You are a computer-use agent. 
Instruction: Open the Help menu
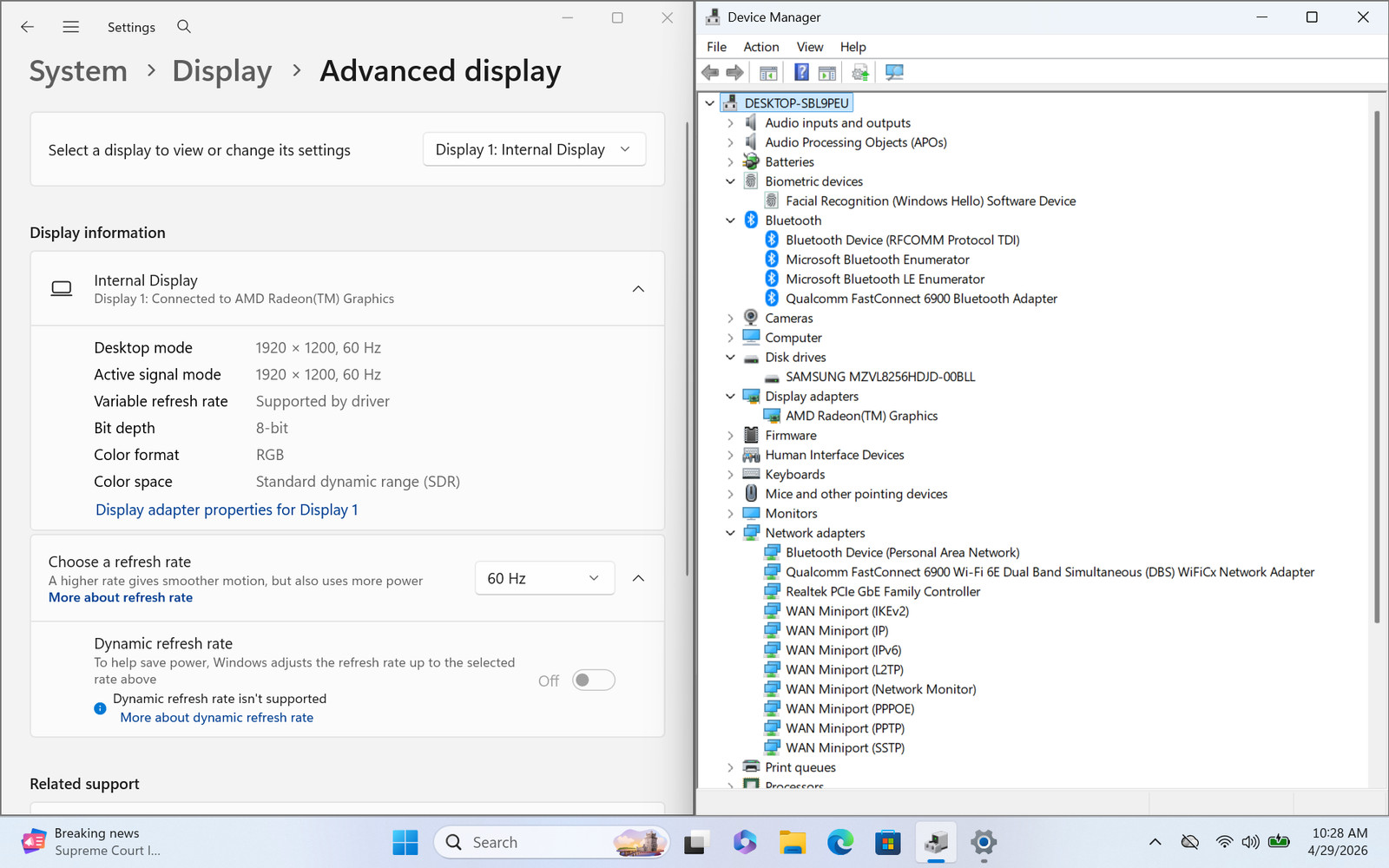(852, 47)
